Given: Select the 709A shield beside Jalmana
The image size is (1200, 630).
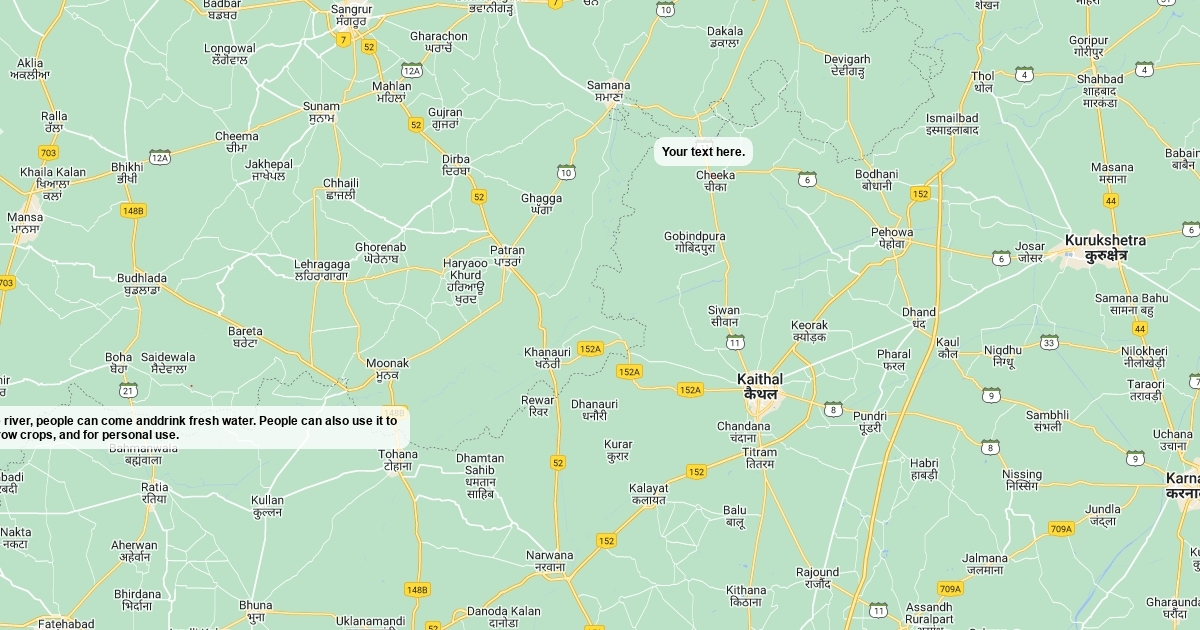Looking at the screenshot, I should [x=950, y=589].
